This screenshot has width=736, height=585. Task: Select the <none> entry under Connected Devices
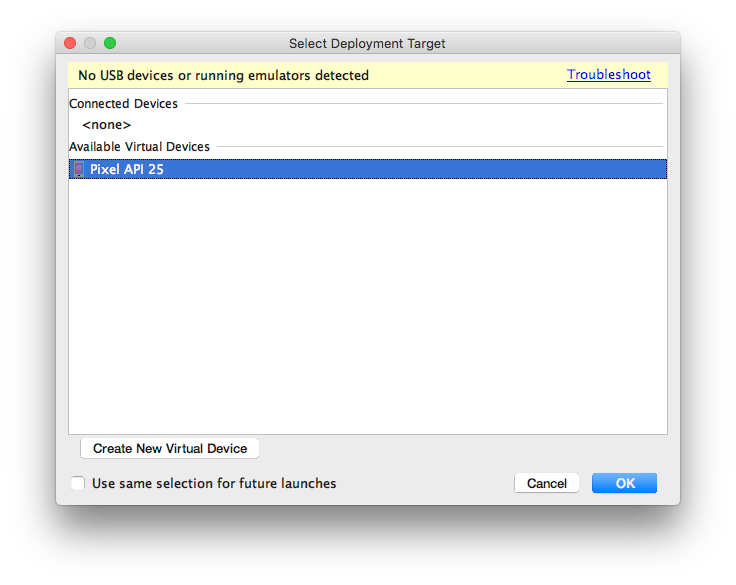[107, 125]
